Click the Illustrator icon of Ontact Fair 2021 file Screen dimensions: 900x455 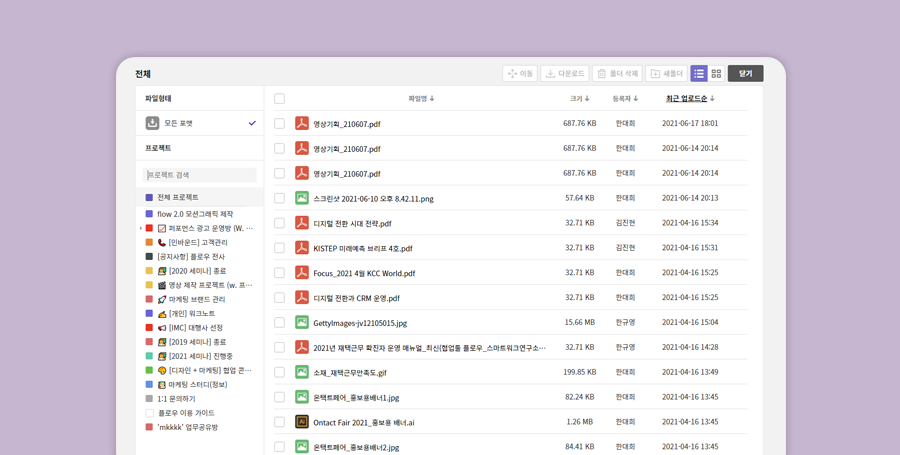tap(301, 422)
